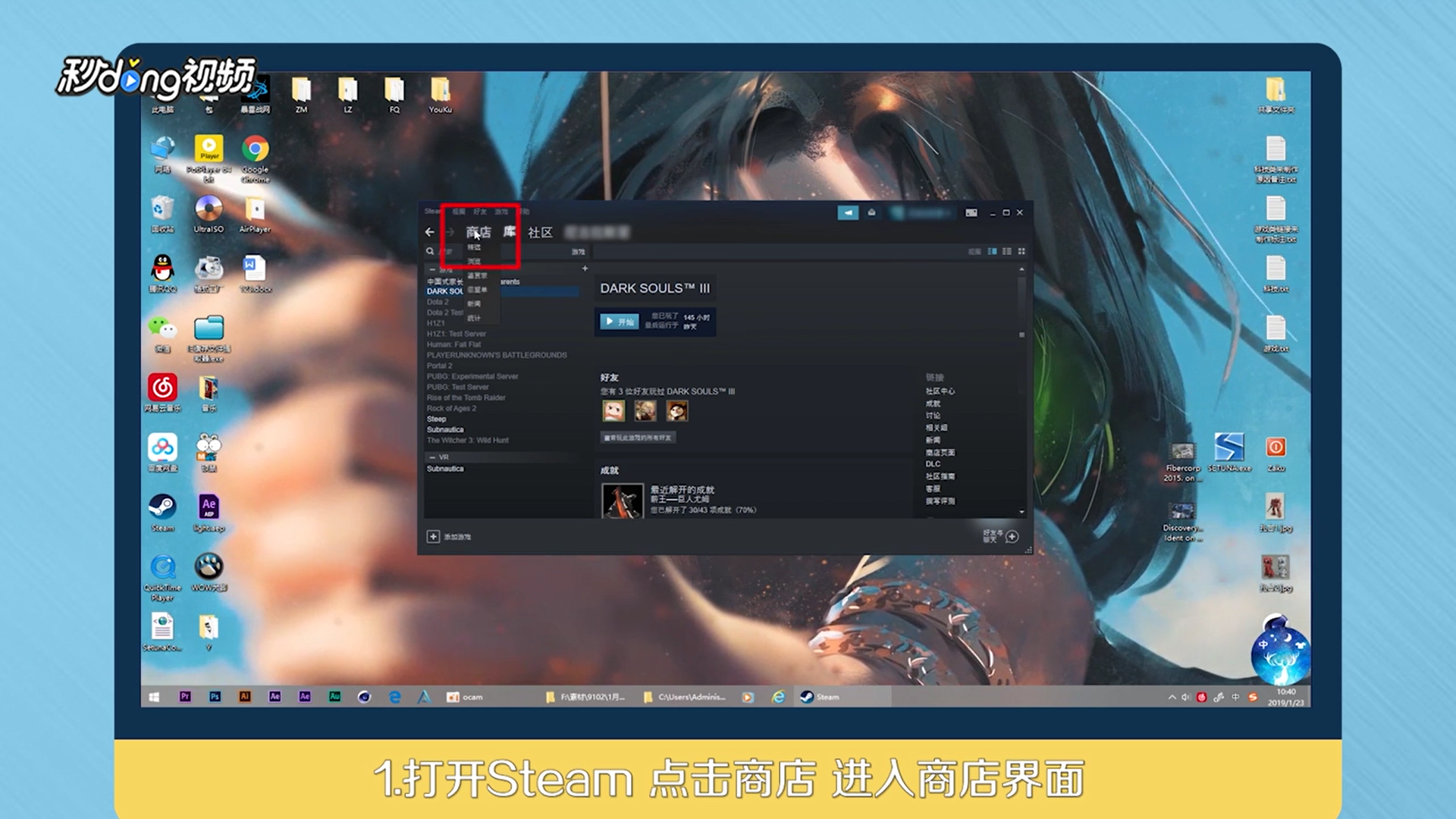This screenshot has height=819, width=1456.
Task: Select The Witcher 3: Wild Hunt
Action: tap(468, 440)
